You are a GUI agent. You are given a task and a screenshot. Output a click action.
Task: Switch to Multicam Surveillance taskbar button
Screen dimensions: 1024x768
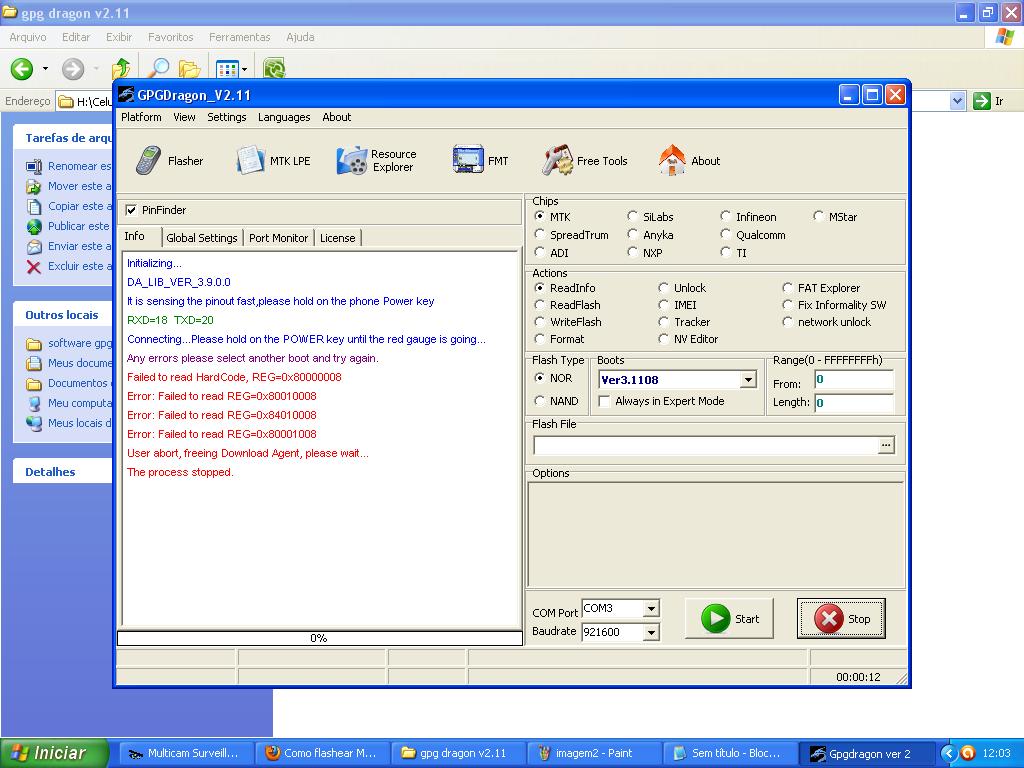(x=186, y=753)
